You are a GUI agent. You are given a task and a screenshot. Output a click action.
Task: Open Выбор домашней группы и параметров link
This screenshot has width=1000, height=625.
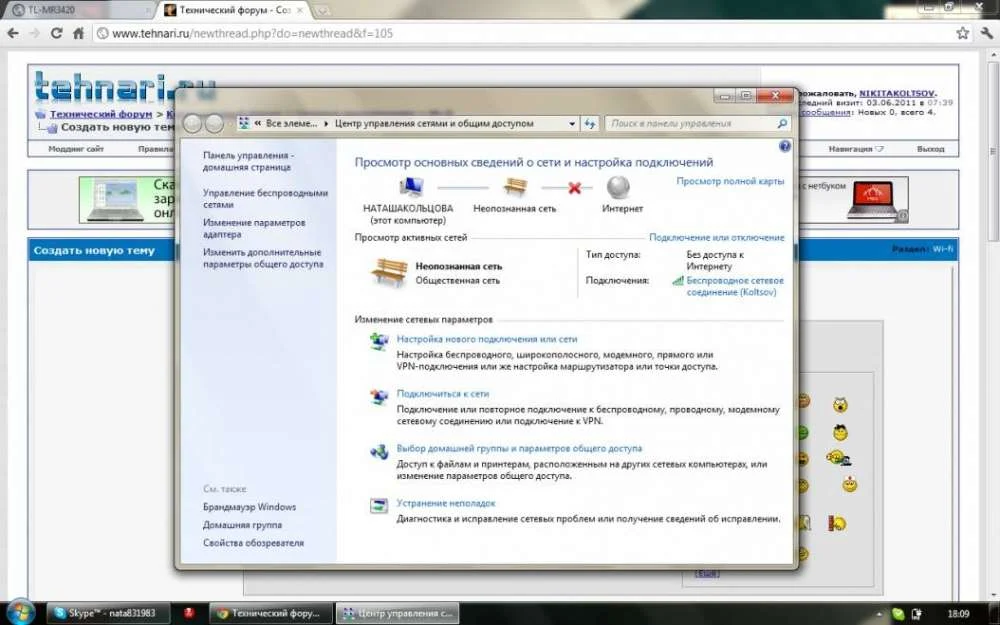coord(519,448)
